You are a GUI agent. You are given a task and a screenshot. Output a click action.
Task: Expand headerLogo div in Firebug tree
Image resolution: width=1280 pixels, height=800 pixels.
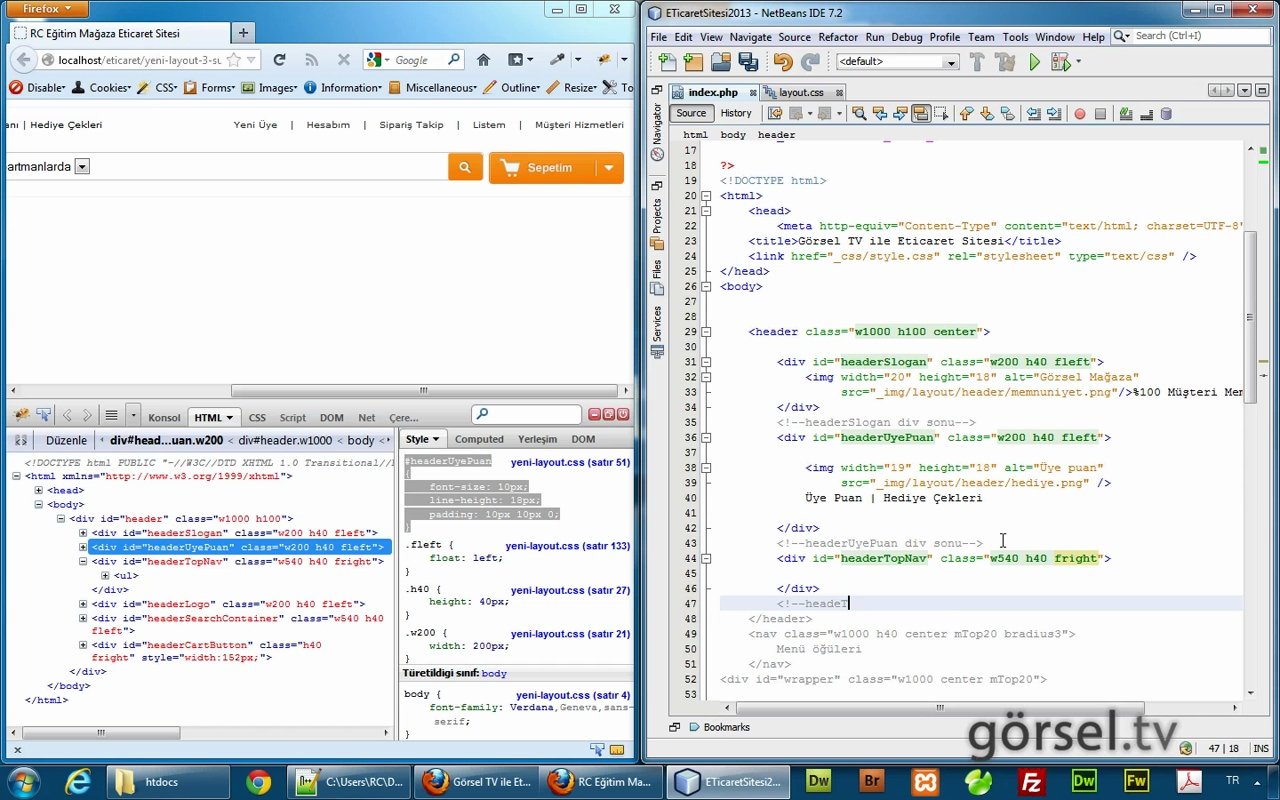pyautogui.click(x=83, y=604)
